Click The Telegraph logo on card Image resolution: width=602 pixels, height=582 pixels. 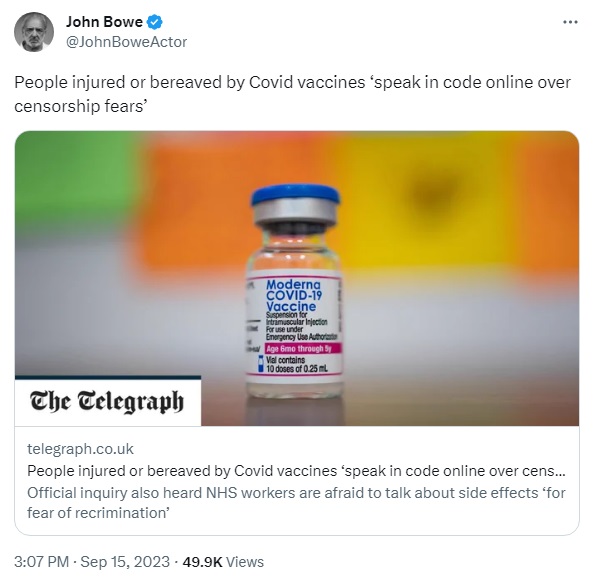pyautogui.click(x=107, y=401)
